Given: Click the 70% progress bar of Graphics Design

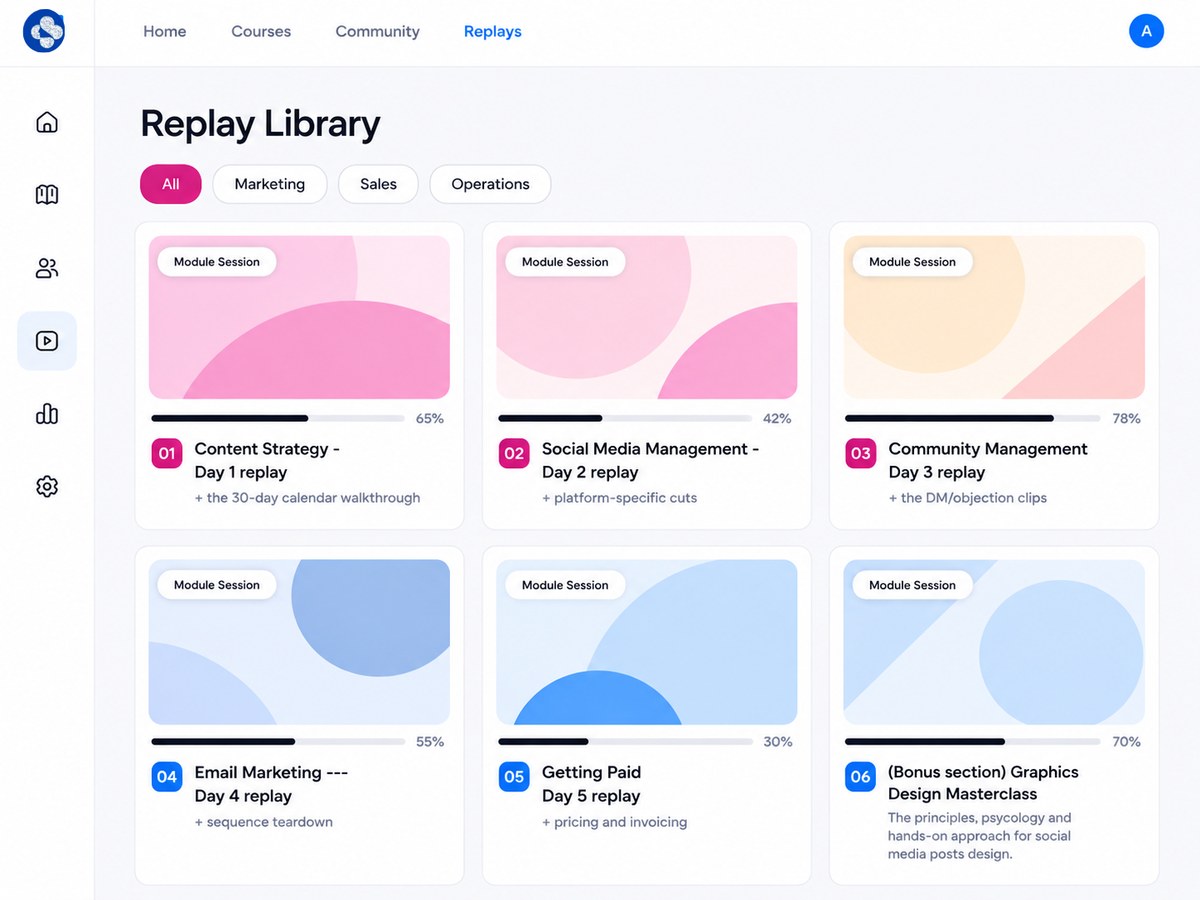Looking at the screenshot, I should tap(972, 742).
